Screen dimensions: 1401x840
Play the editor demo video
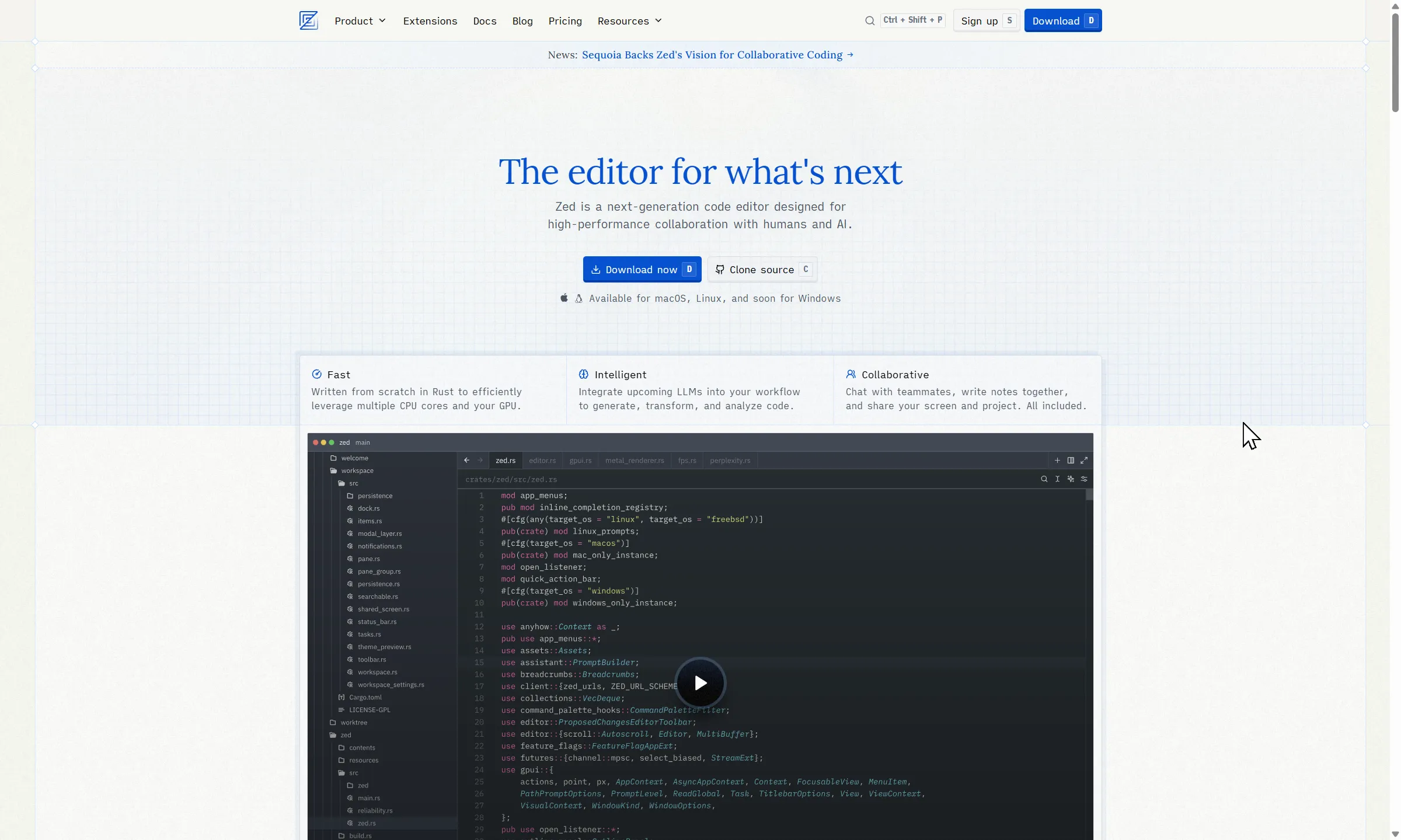click(700, 683)
